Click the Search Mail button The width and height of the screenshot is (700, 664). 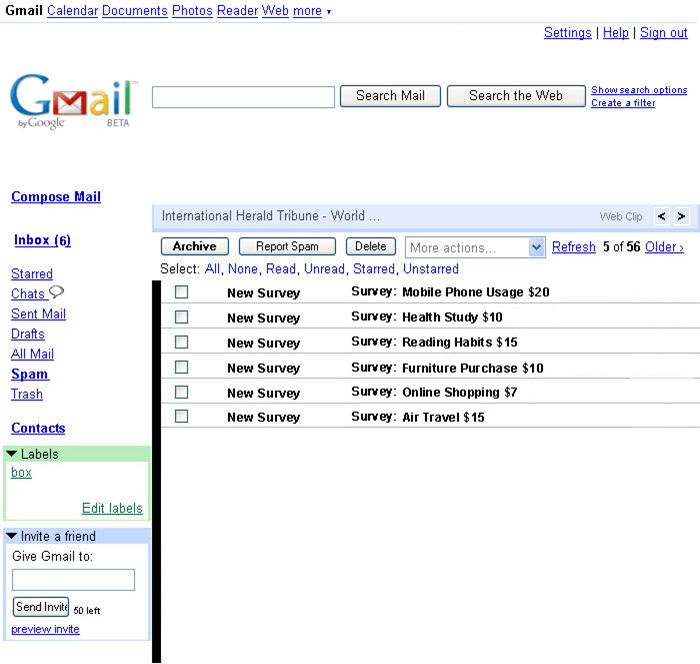coord(390,96)
